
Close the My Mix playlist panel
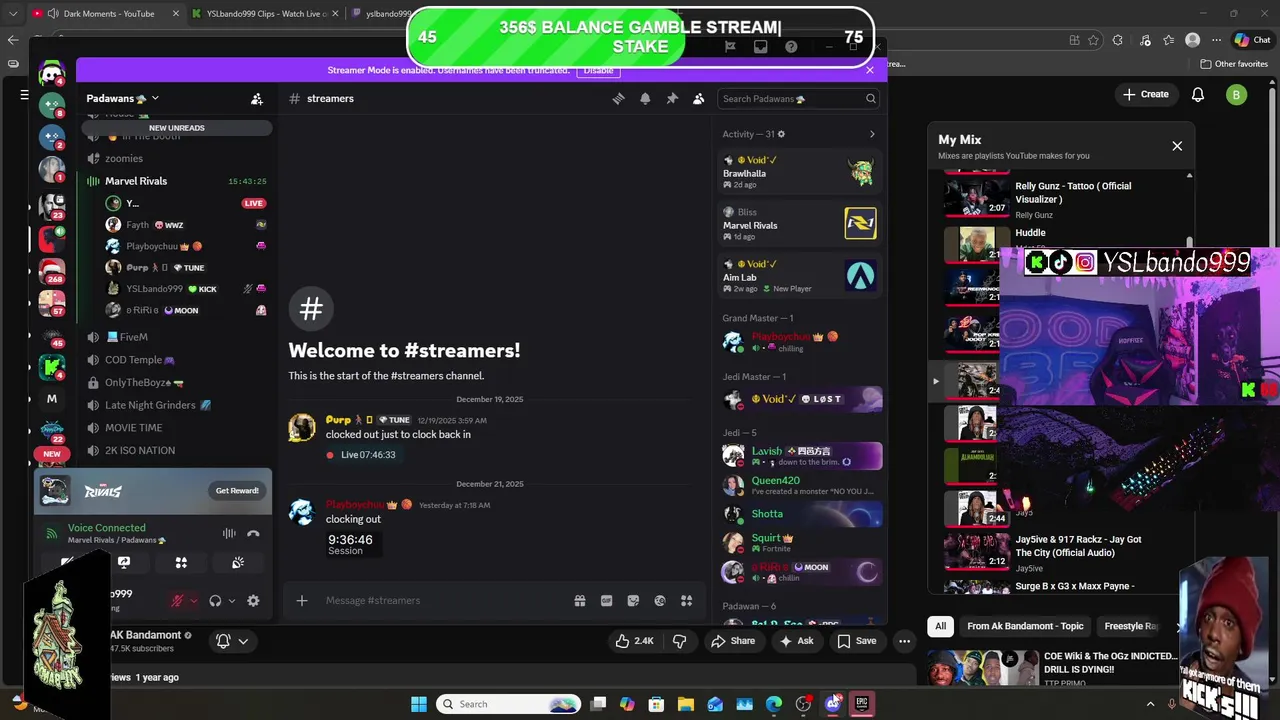point(1177,146)
